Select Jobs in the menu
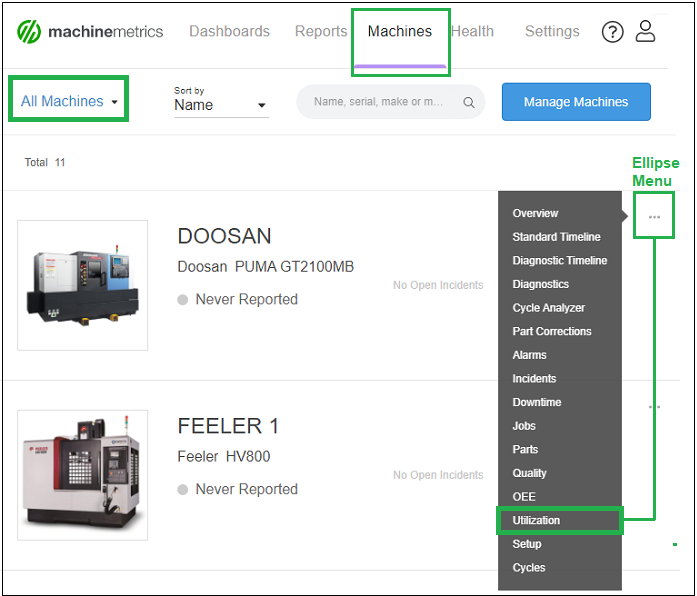This screenshot has height=596, width=697. (524, 426)
